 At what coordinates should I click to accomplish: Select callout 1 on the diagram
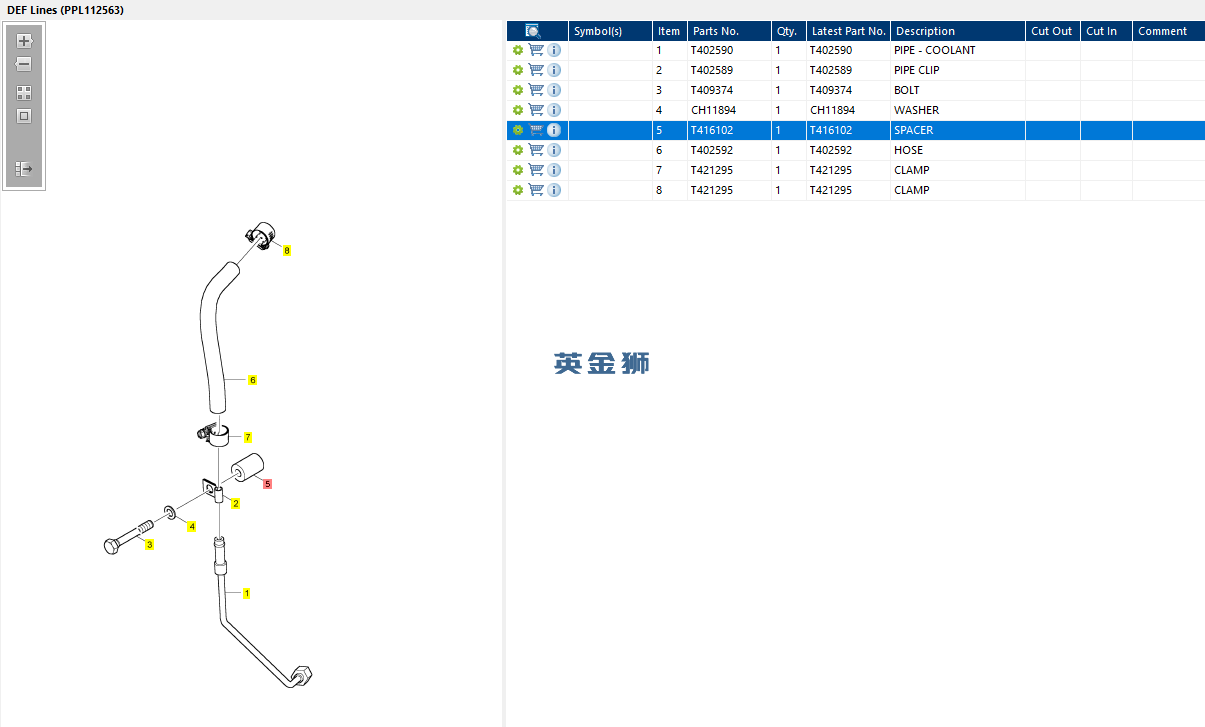[246, 593]
